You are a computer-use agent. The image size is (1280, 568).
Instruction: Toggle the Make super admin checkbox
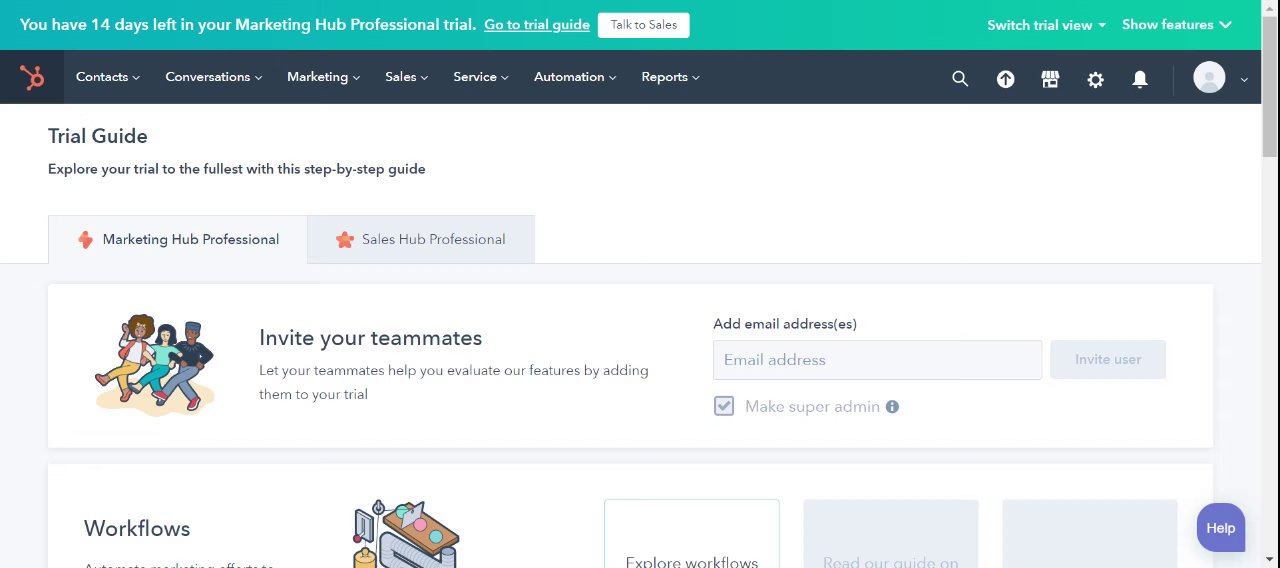pyautogui.click(x=724, y=406)
